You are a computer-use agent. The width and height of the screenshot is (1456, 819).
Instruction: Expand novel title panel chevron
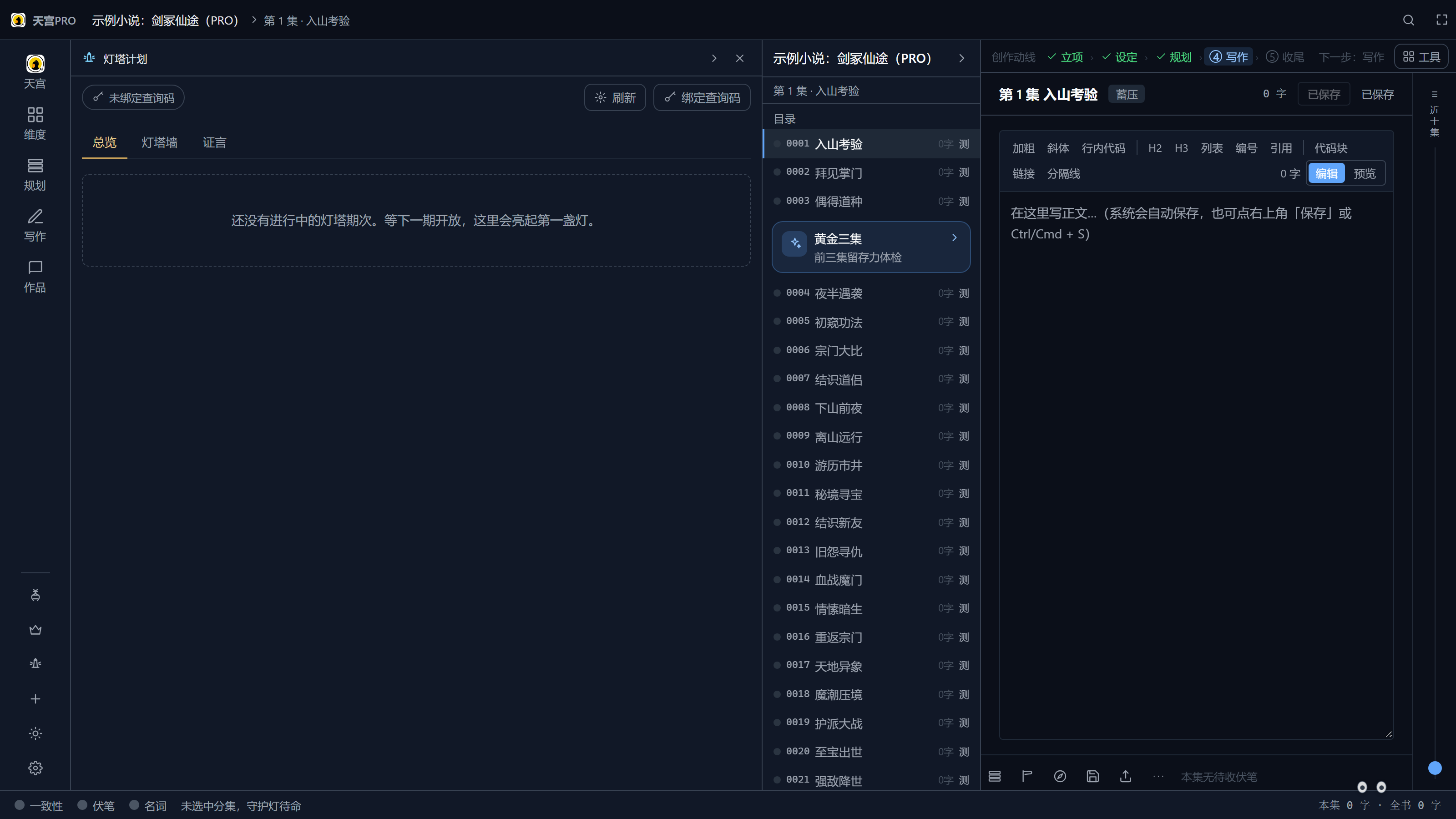(x=961, y=58)
